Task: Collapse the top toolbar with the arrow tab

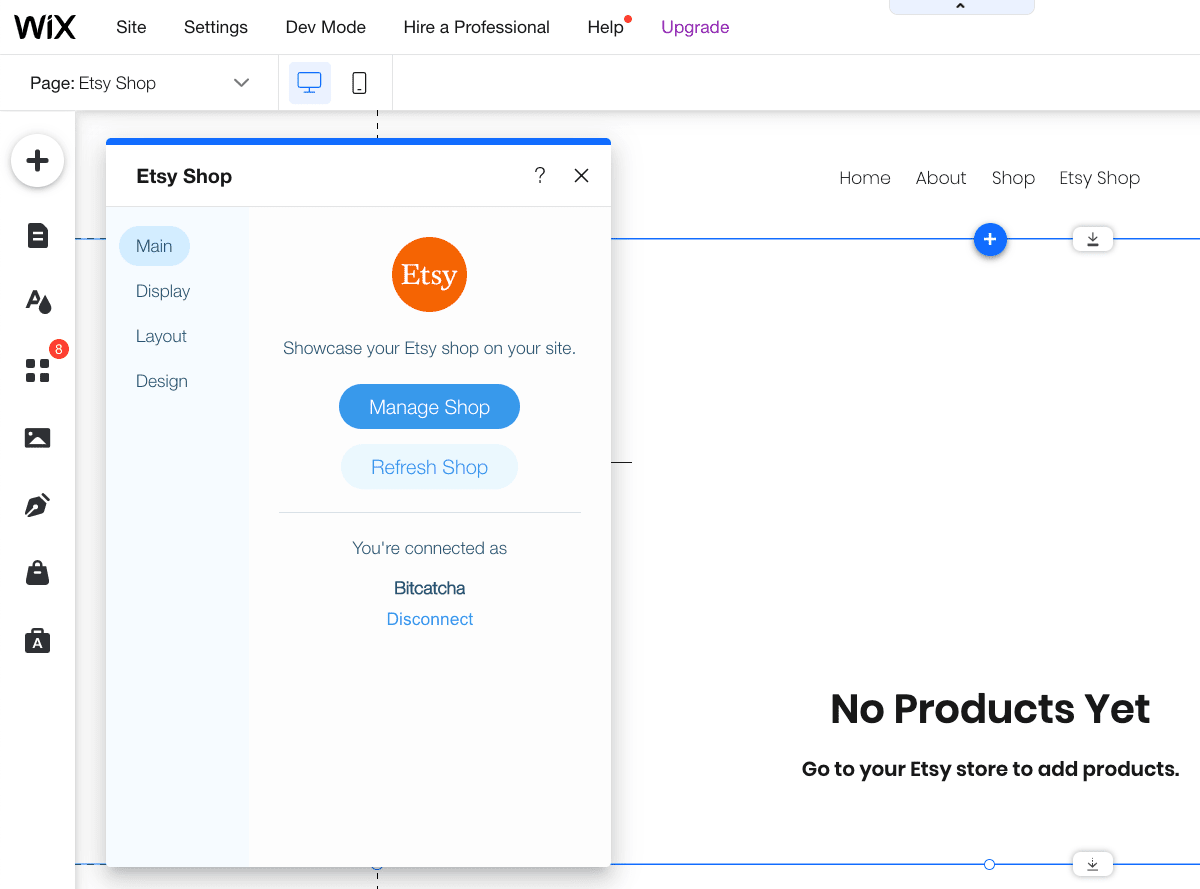Action: click(961, 7)
